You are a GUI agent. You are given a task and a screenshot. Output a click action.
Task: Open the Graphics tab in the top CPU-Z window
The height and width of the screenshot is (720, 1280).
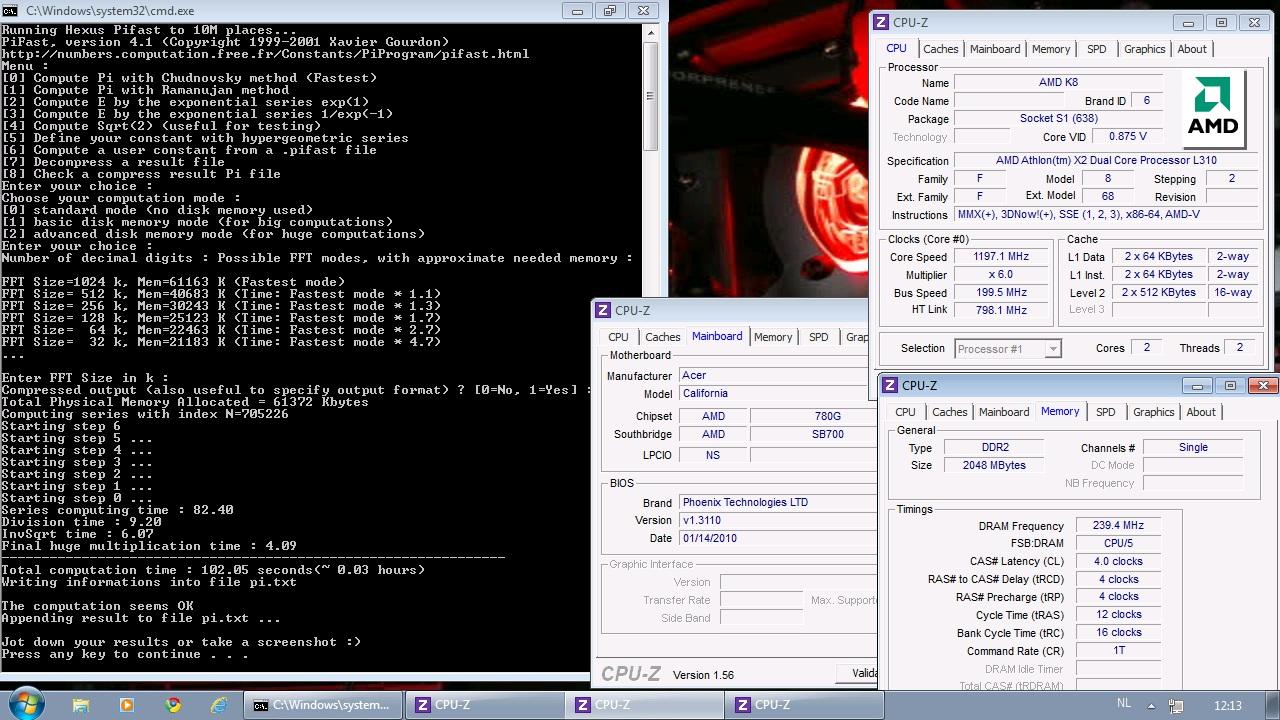click(1145, 49)
